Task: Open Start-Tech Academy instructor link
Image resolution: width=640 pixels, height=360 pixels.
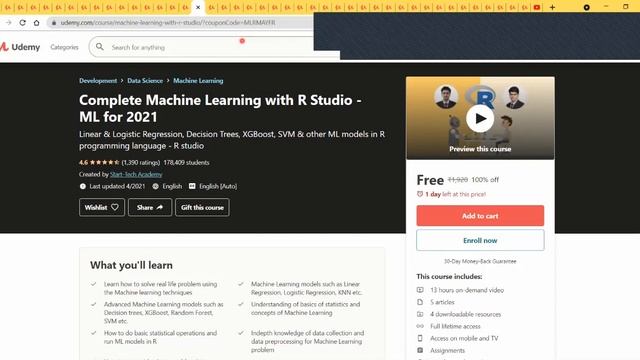Action: click(x=136, y=174)
